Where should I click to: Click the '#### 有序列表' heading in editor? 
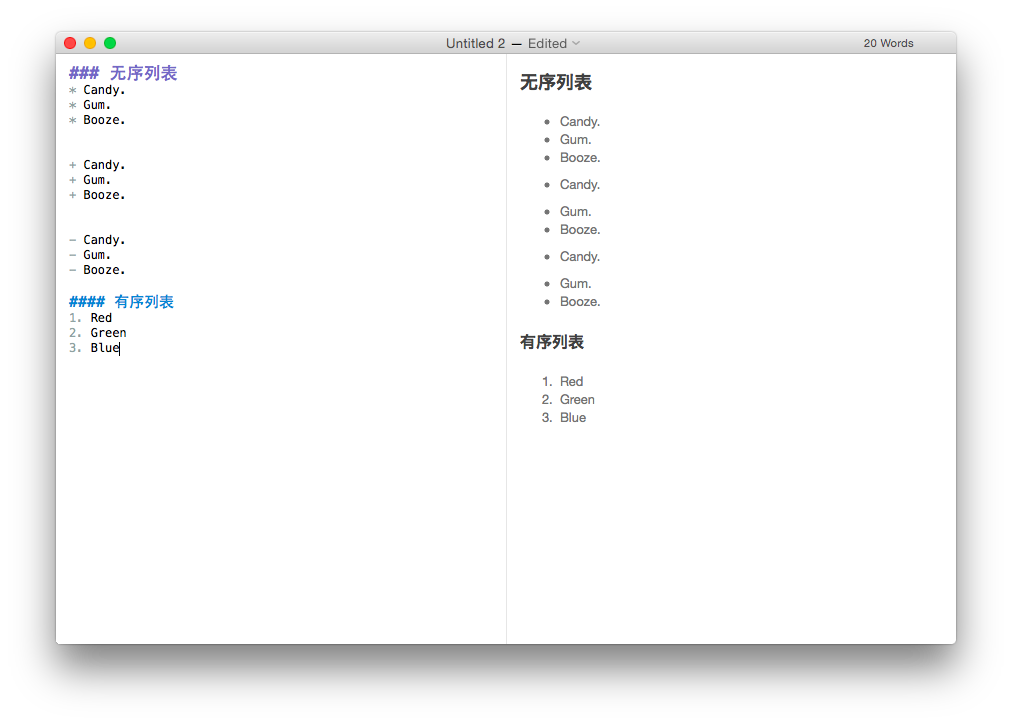[121, 301]
